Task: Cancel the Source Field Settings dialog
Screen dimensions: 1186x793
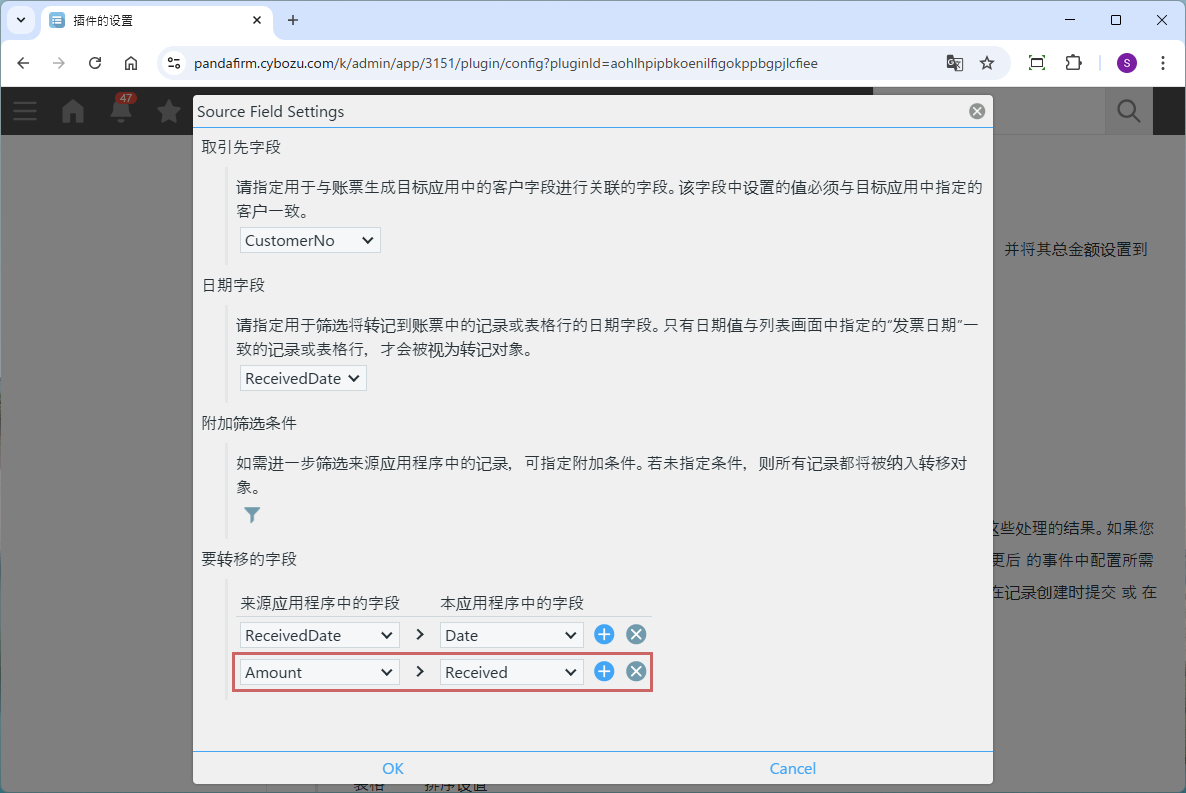Action: [792, 768]
